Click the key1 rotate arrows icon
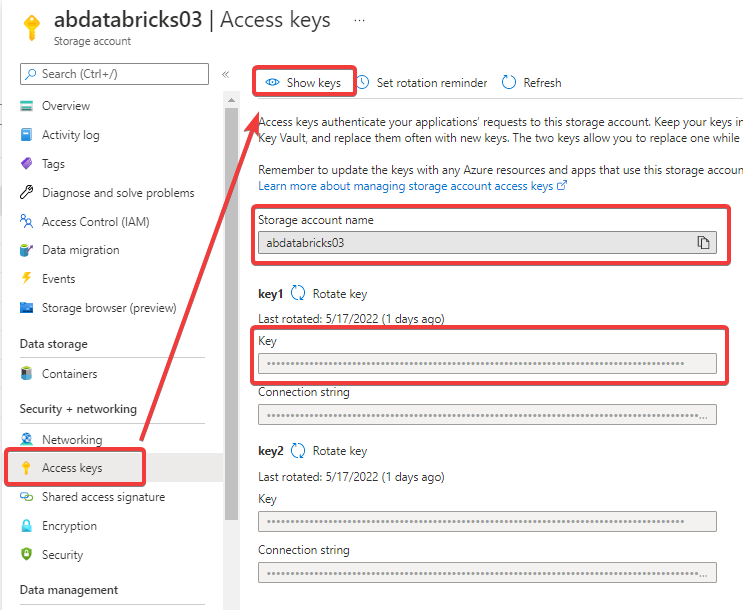This screenshot has width=743, height=610. pyautogui.click(x=298, y=293)
